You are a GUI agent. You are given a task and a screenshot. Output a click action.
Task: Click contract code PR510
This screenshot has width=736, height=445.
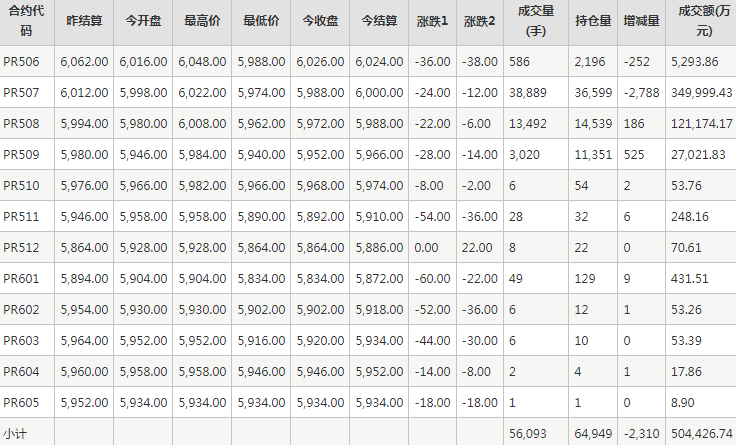click(x=21, y=185)
